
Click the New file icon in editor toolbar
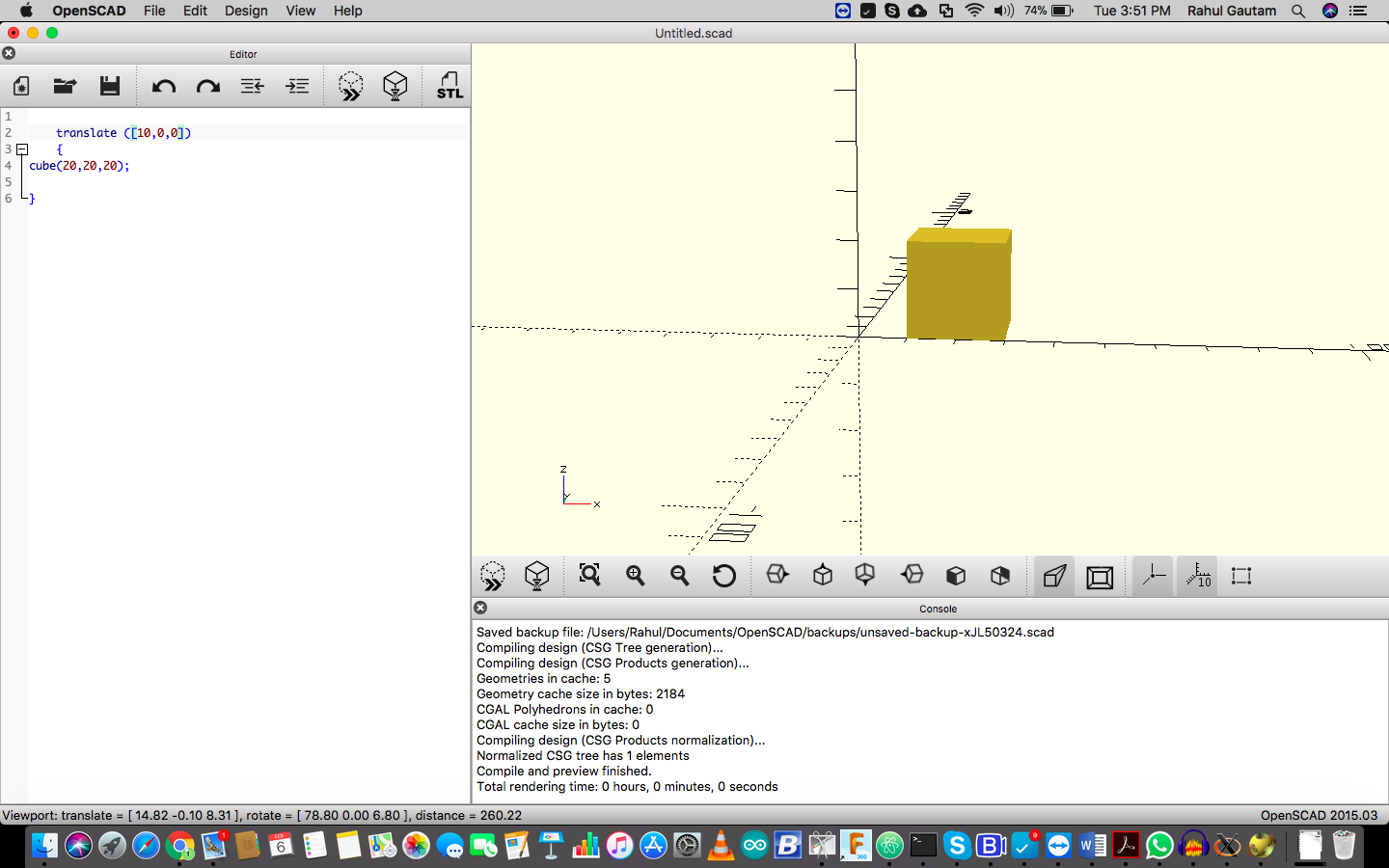click(21, 87)
